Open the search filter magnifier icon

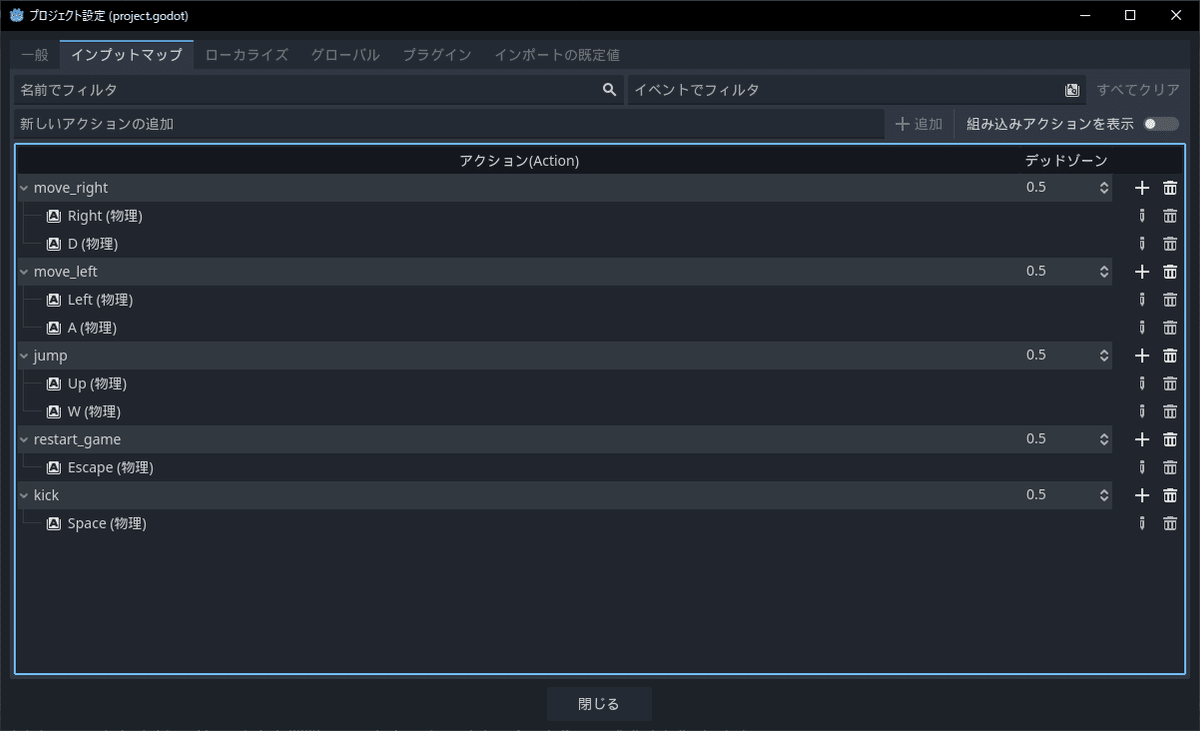(x=609, y=89)
